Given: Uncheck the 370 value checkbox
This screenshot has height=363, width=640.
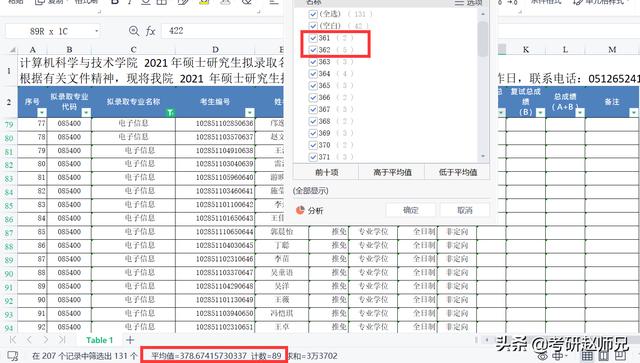Looking at the screenshot, I should [x=313, y=145].
